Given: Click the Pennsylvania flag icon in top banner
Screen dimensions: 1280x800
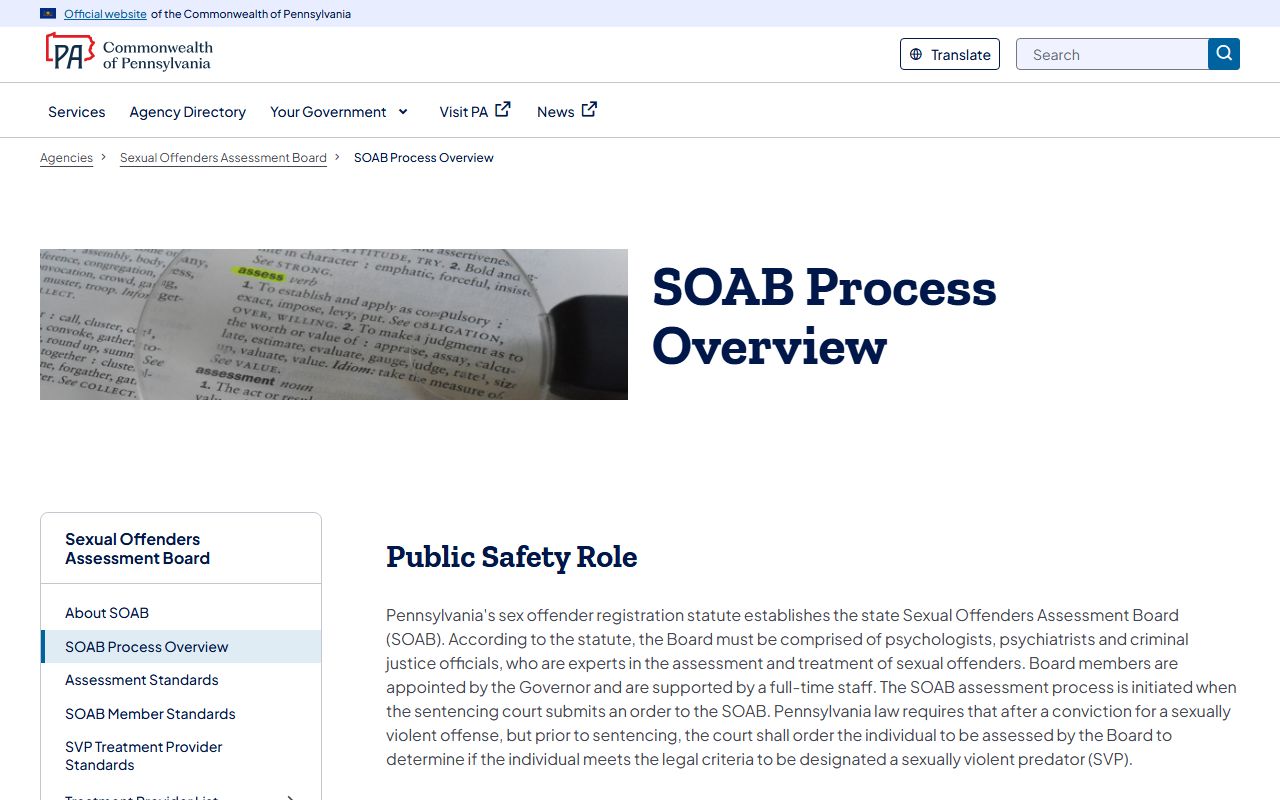Looking at the screenshot, I should 48,14.
